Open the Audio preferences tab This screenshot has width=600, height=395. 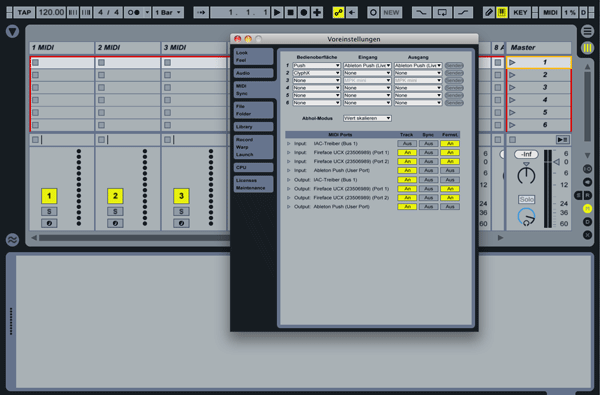253,73
